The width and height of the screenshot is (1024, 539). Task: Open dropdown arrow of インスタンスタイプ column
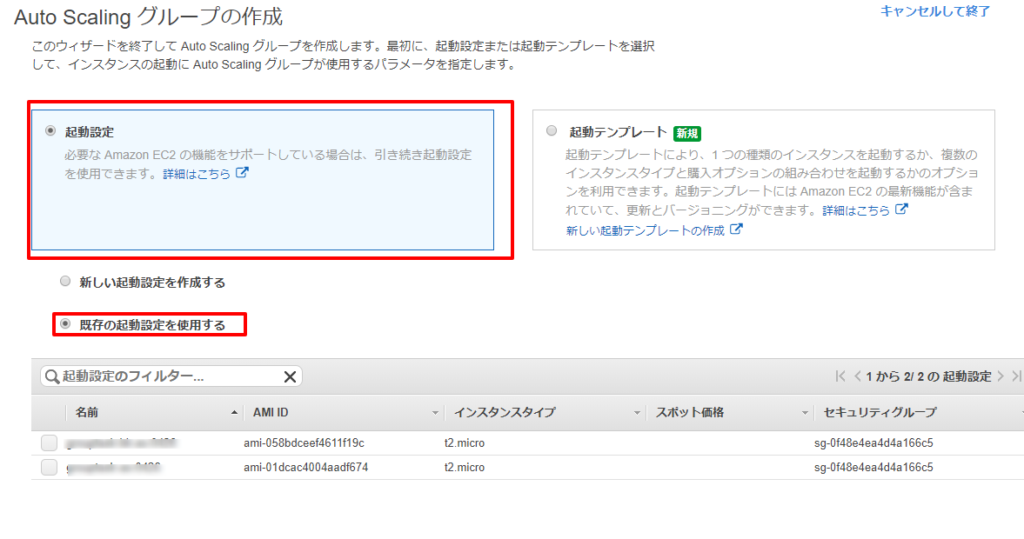pos(636,413)
